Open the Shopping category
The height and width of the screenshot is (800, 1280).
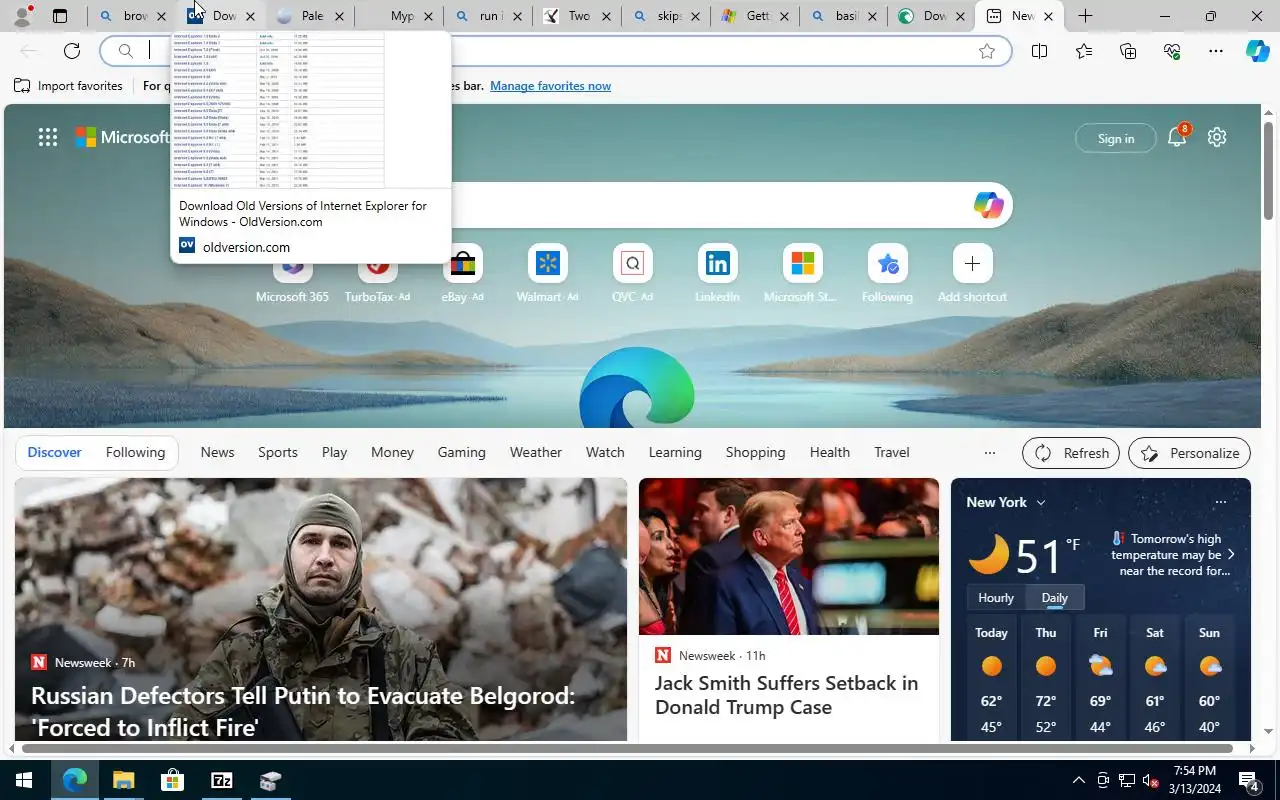click(x=755, y=453)
